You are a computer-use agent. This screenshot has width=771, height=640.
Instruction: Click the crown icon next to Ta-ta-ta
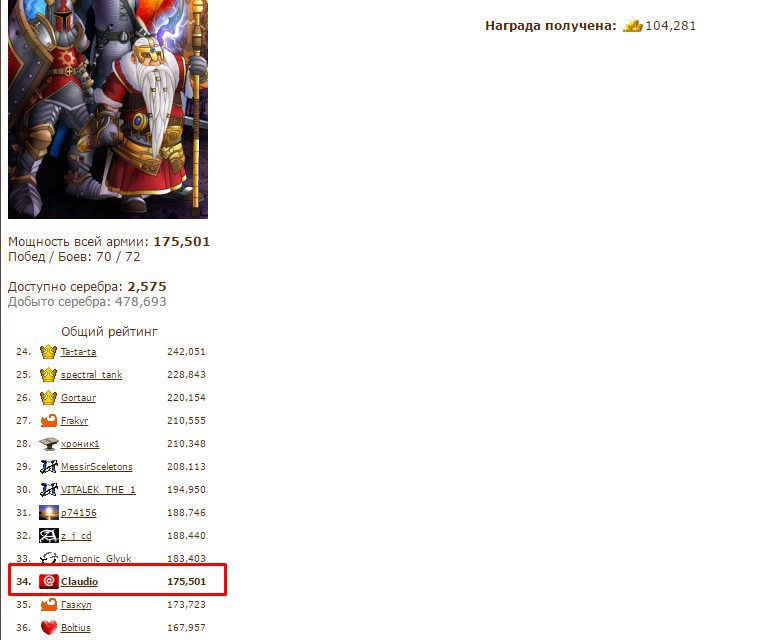pyautogui.click(x=48, y=352)
